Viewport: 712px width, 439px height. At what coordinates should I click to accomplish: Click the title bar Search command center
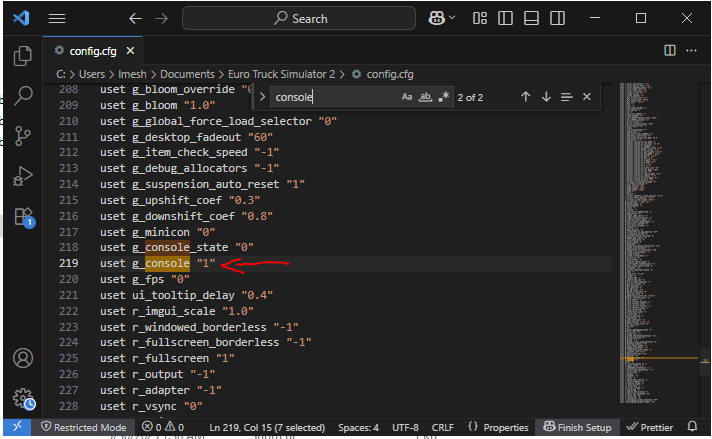click(x=299, y=19)
